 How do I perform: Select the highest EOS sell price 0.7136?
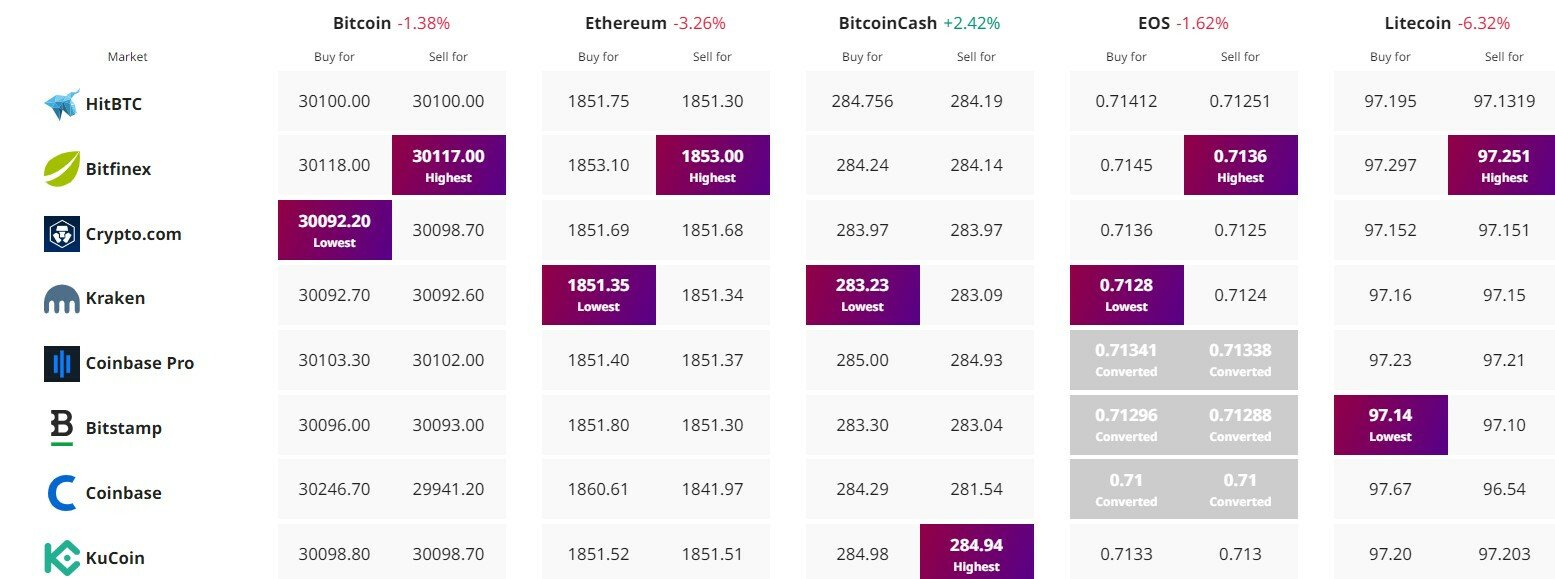tap(1240, 164)
